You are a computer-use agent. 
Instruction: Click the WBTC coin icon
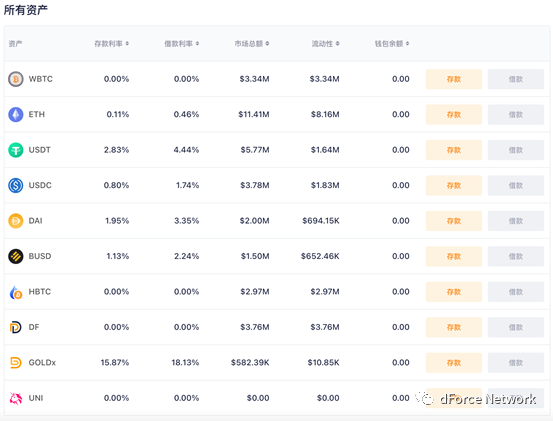click(x=16, y=79)
